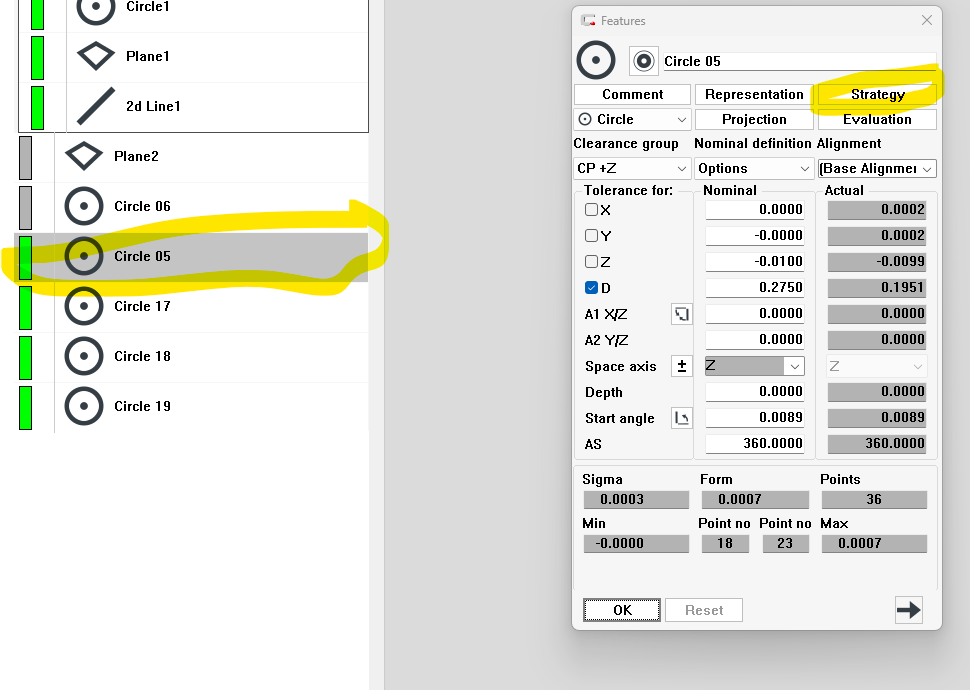Open the Comment button
This screenshot has height=690, width=970.
tap(632, 95)
